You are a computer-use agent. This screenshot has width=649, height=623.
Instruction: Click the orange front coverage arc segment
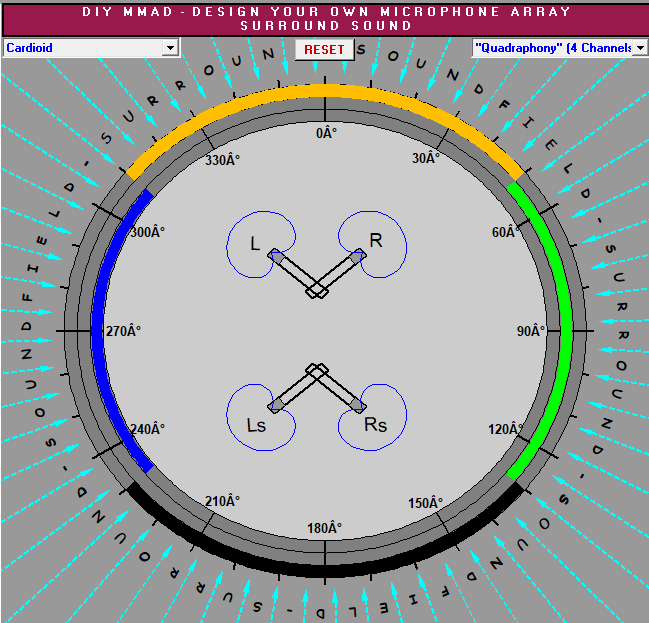pyautogui.click(x=323, y=91)
